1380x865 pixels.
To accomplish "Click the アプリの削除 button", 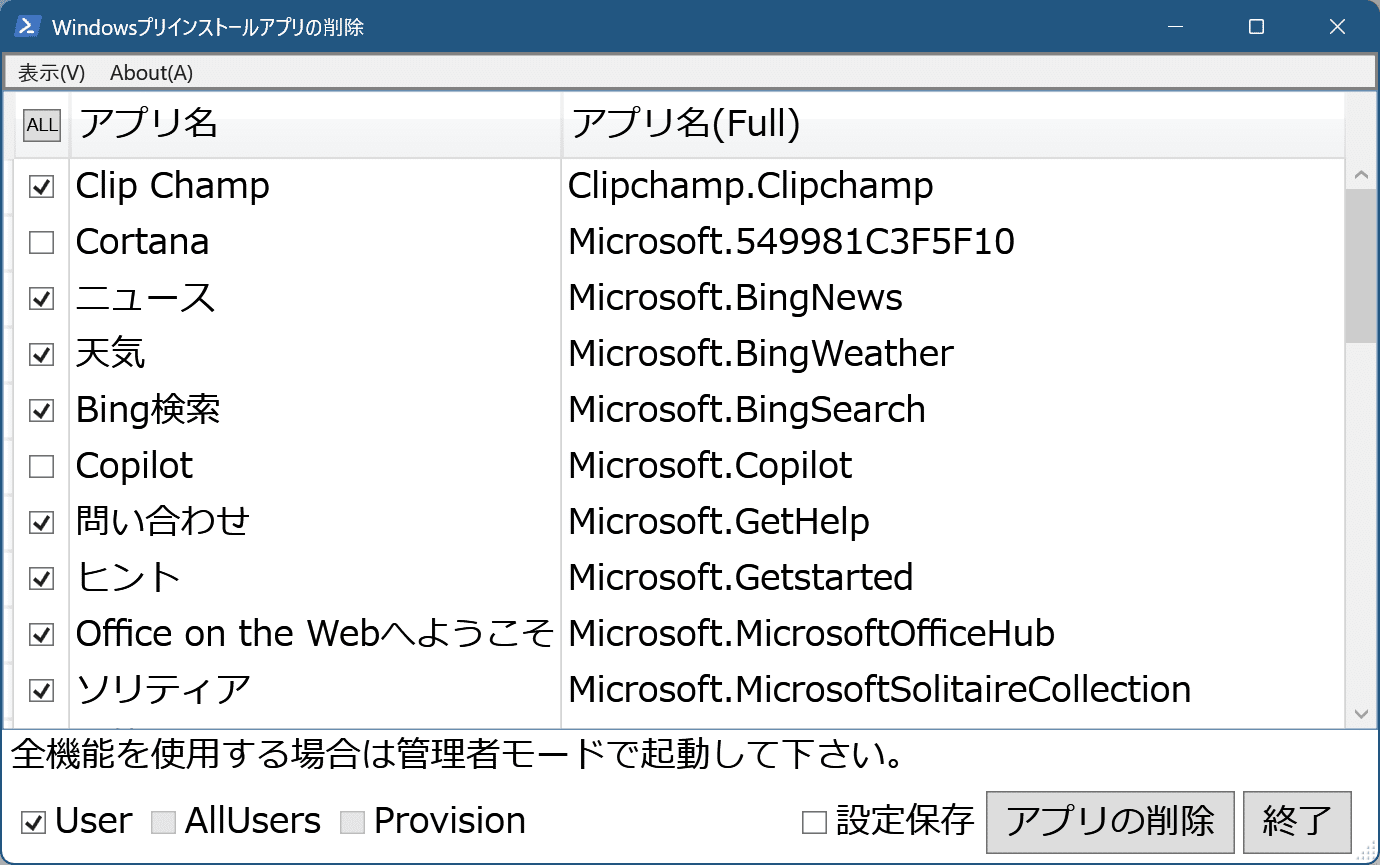I will [1110, 822].
